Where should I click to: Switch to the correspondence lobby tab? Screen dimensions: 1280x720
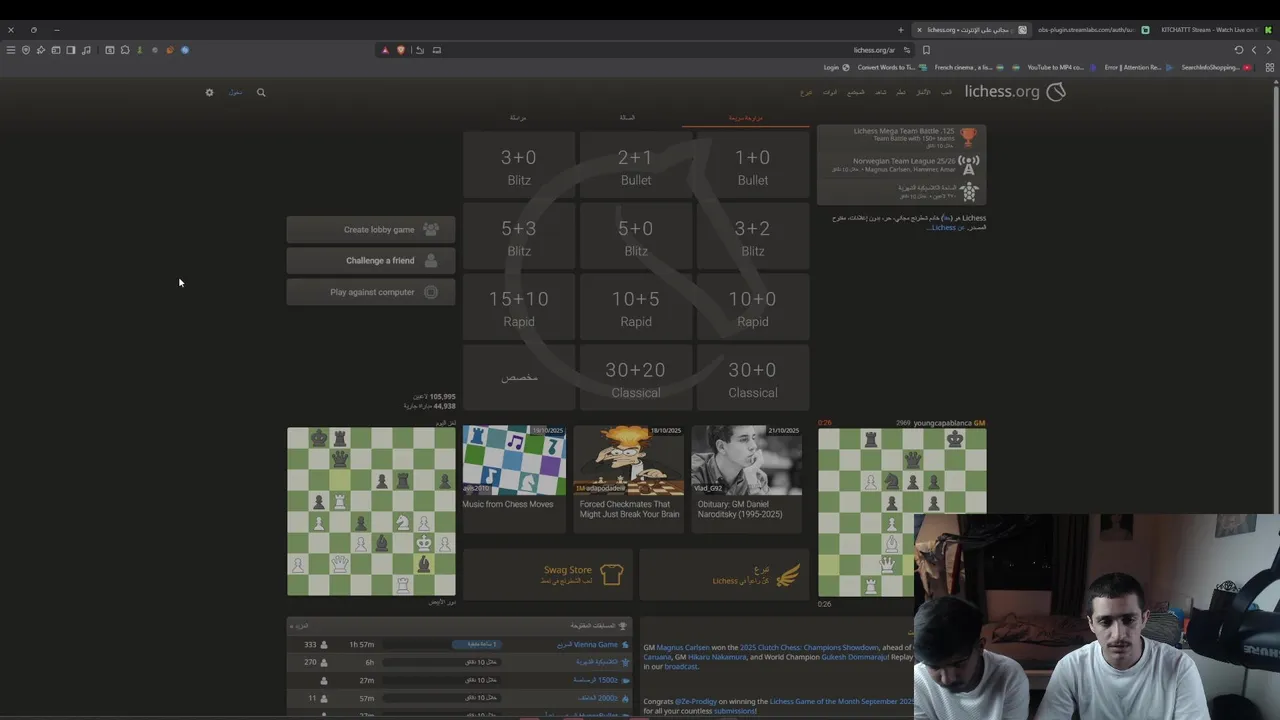pyautogui.click(x=518, y=118)
